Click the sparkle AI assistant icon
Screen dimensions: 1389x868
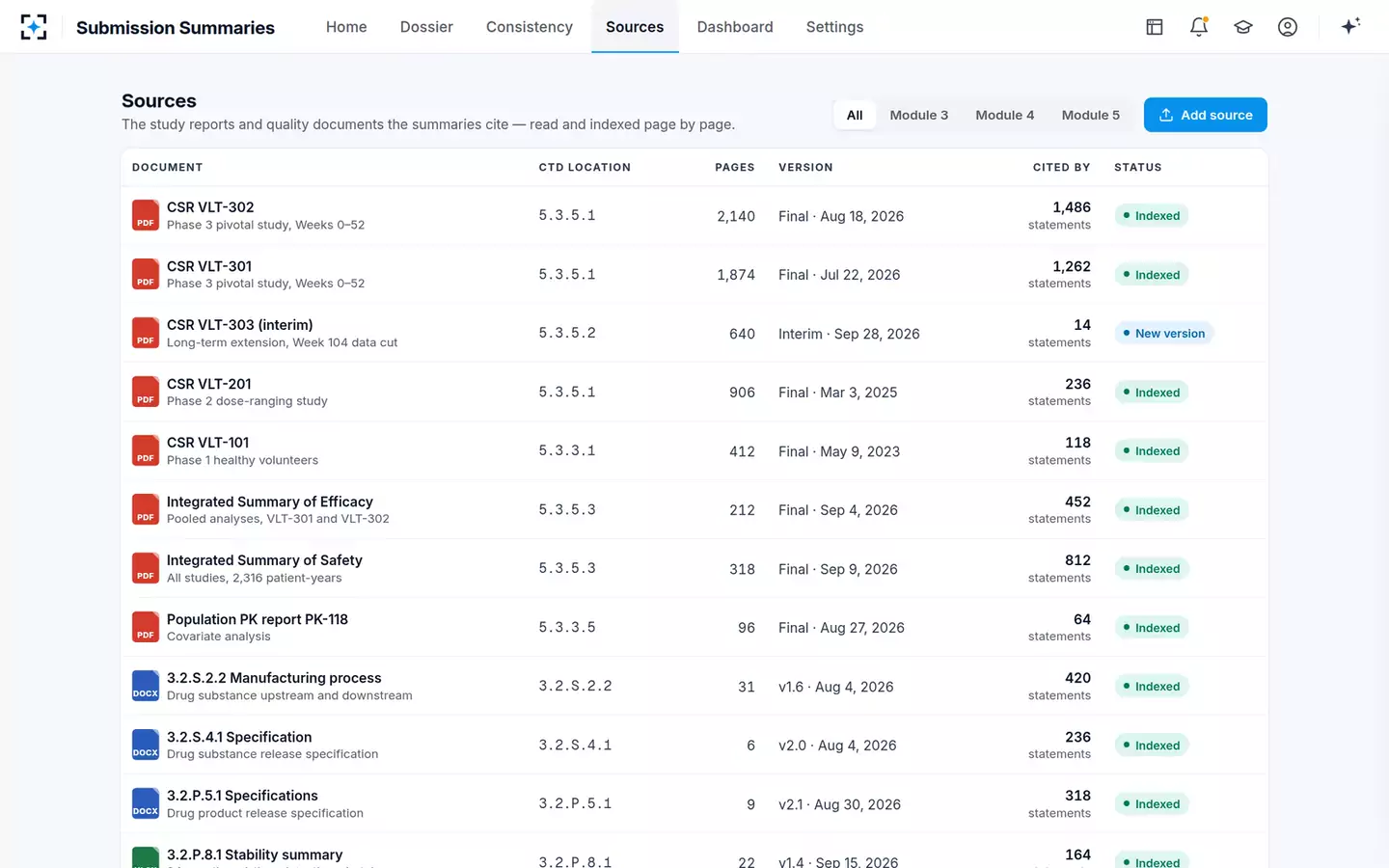[x=1350, y=26]
